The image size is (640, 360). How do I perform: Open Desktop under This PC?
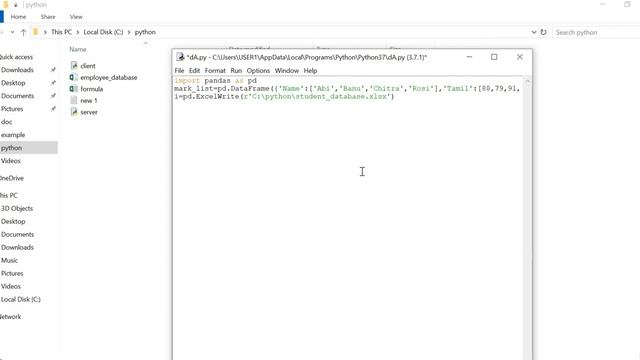click(x=13, y=221)
